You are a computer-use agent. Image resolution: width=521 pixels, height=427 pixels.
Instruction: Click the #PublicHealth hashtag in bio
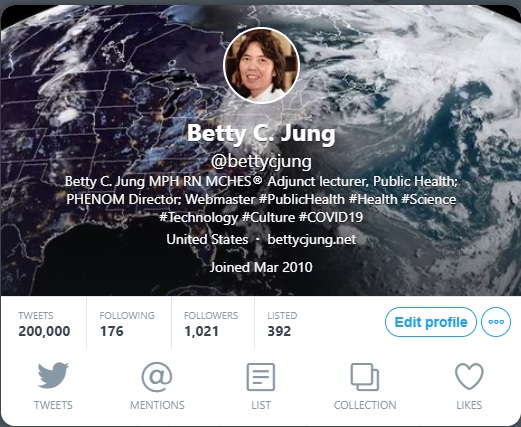[302, 199]
